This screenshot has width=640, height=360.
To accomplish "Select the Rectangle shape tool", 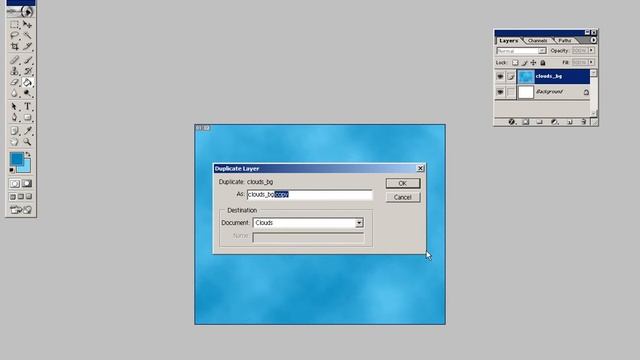I will pos(27,118).
